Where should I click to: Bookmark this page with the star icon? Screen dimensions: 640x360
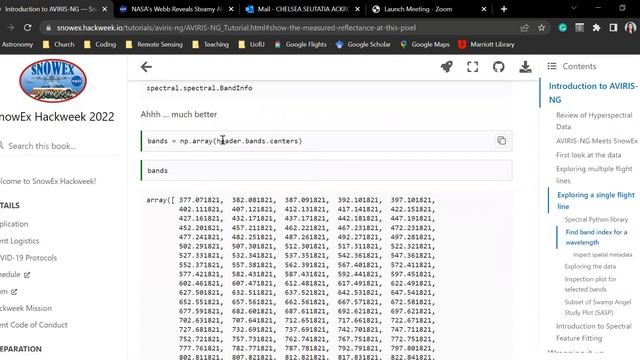[541, 28]
